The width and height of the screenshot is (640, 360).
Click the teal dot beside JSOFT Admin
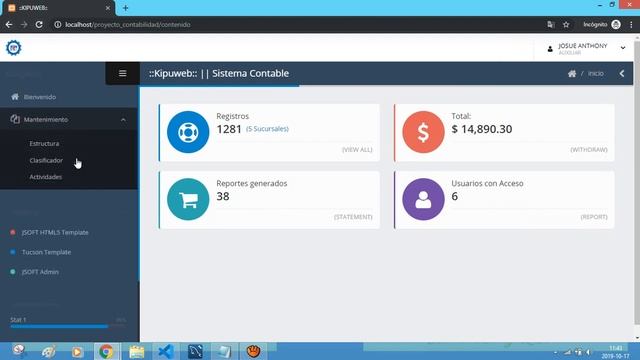13,271
